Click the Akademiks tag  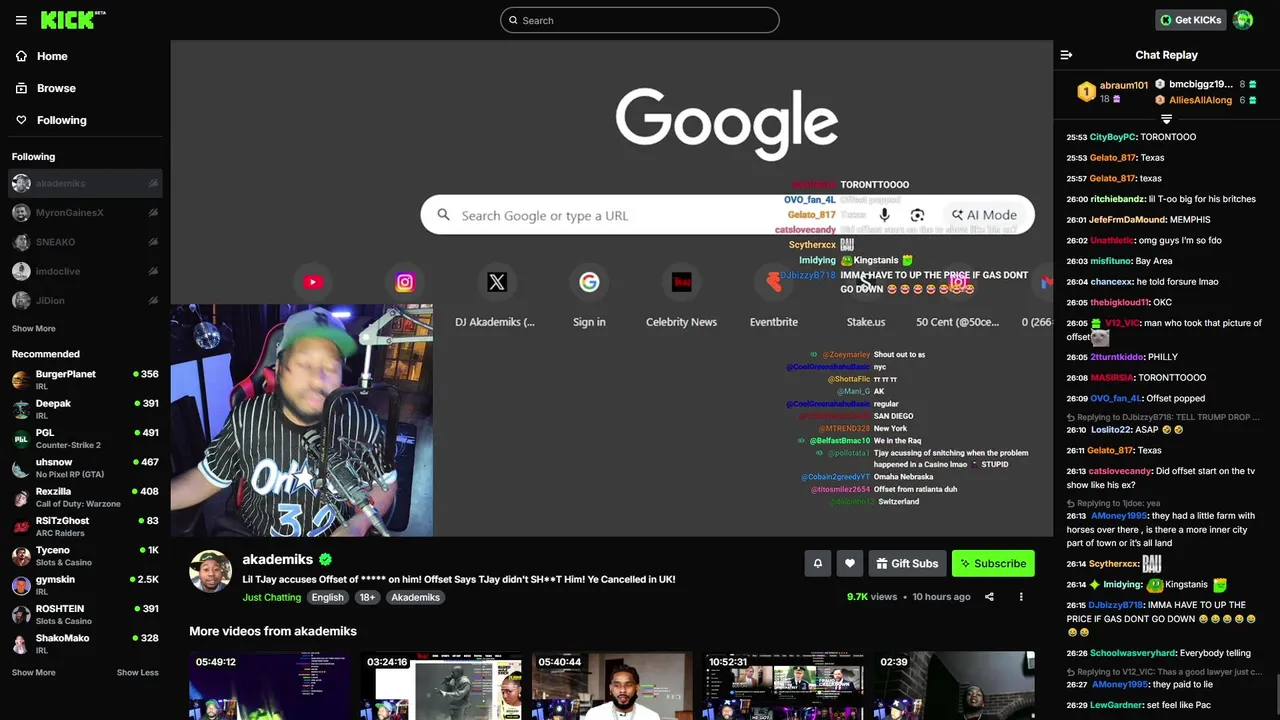coord(415,597)
